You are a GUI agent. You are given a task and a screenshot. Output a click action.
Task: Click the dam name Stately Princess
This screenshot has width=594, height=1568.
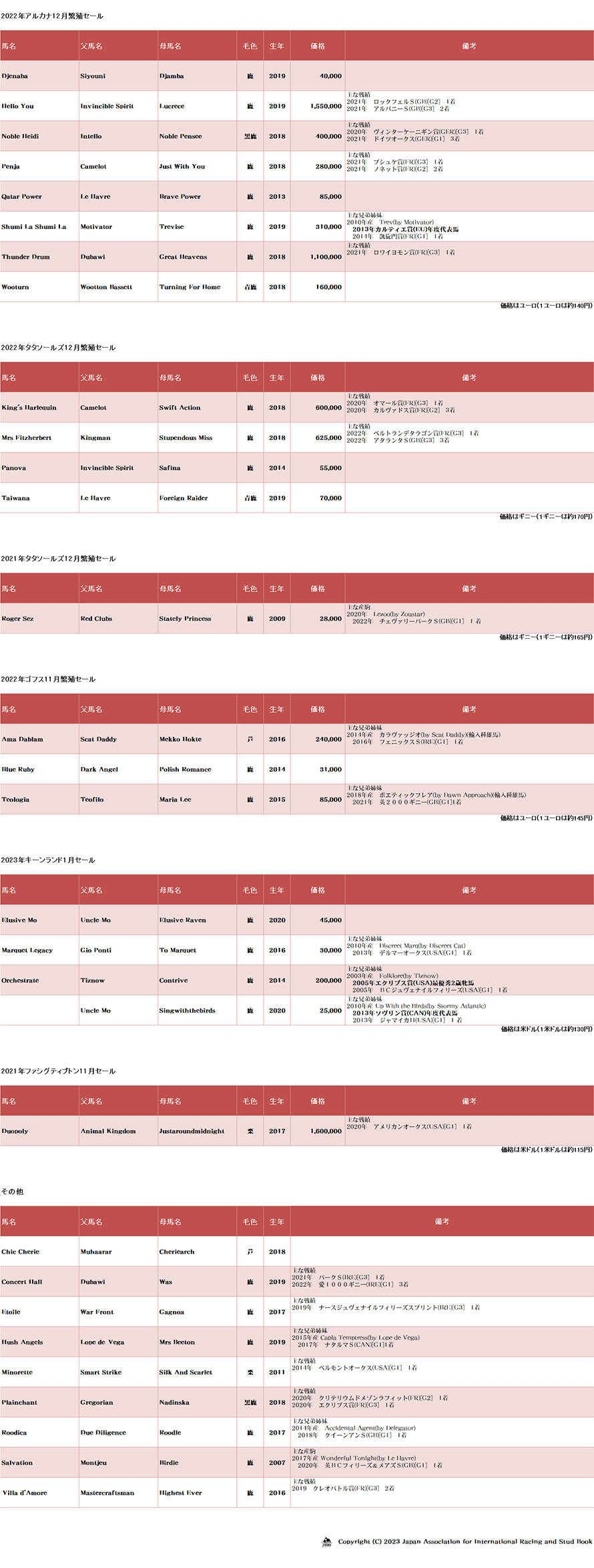(x=185, y=619)
